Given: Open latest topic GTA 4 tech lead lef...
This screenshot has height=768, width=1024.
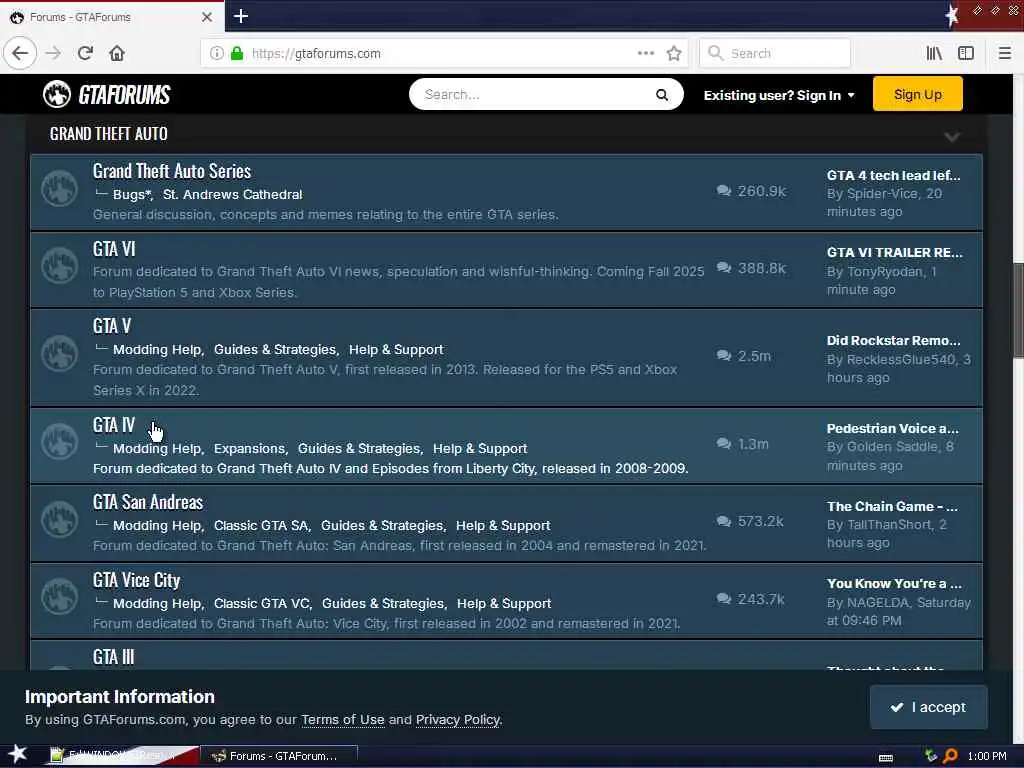Looking at the screenshot, I should click(893, 175).
